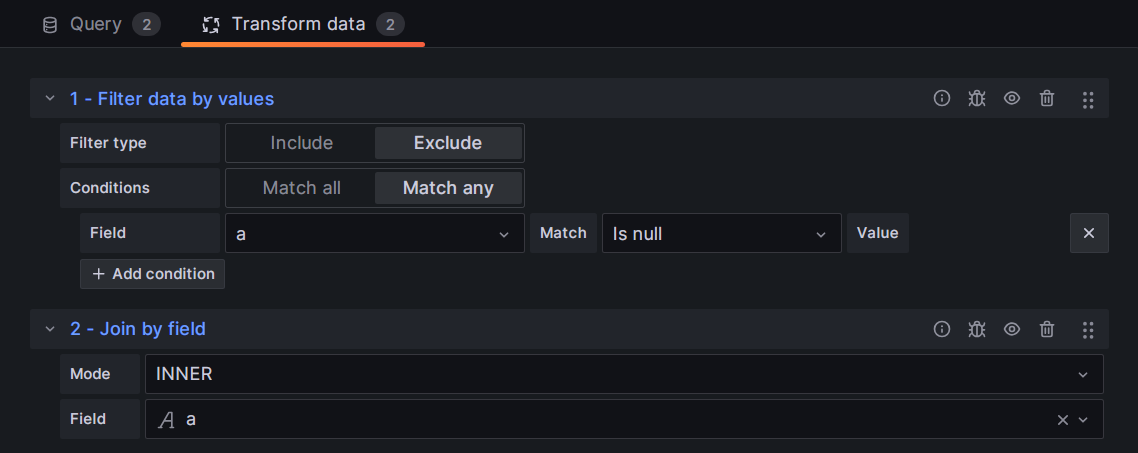
Task: Delete the Filter data by values transformation
Action: 1047,98
